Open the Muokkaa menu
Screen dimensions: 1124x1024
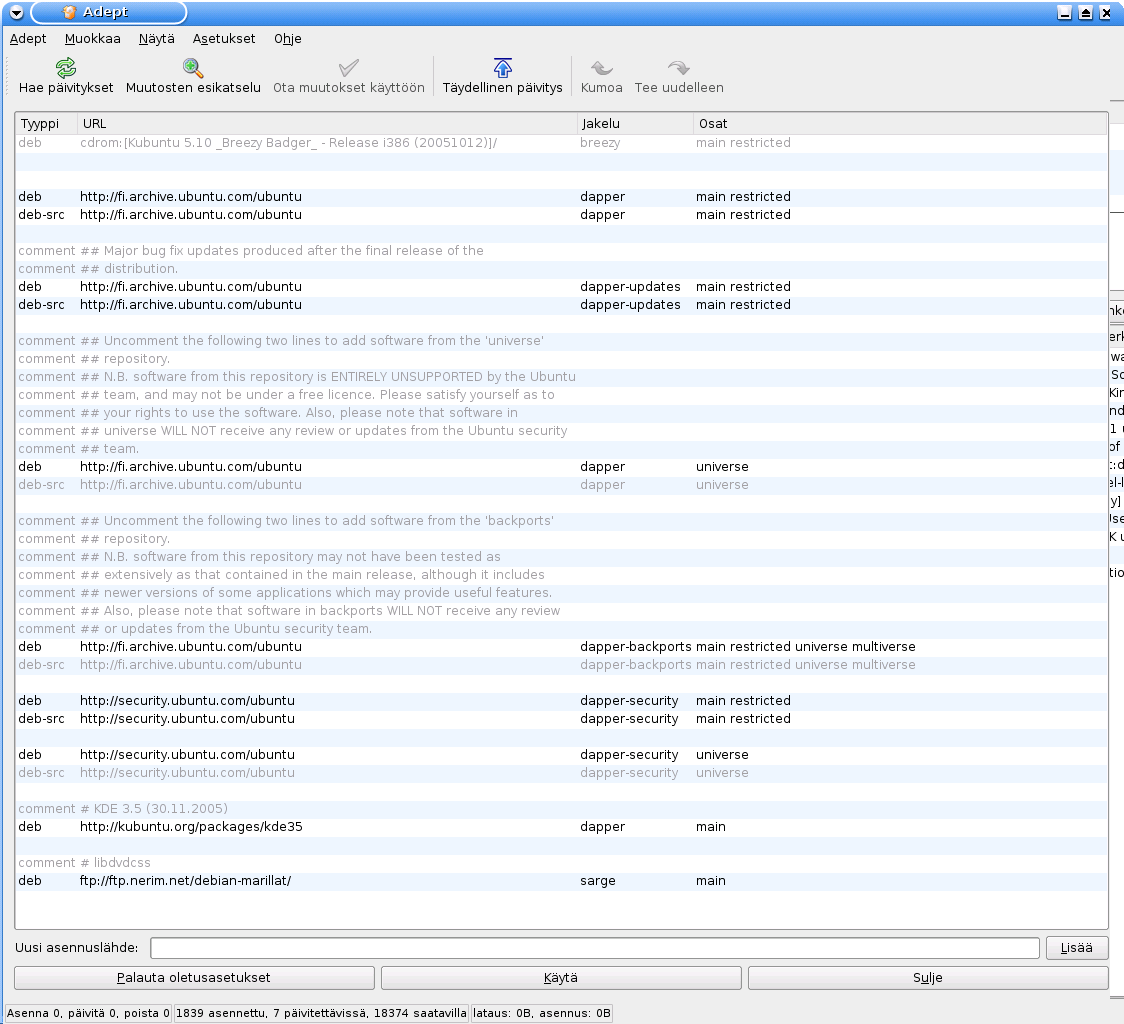[x=93, y=39]
